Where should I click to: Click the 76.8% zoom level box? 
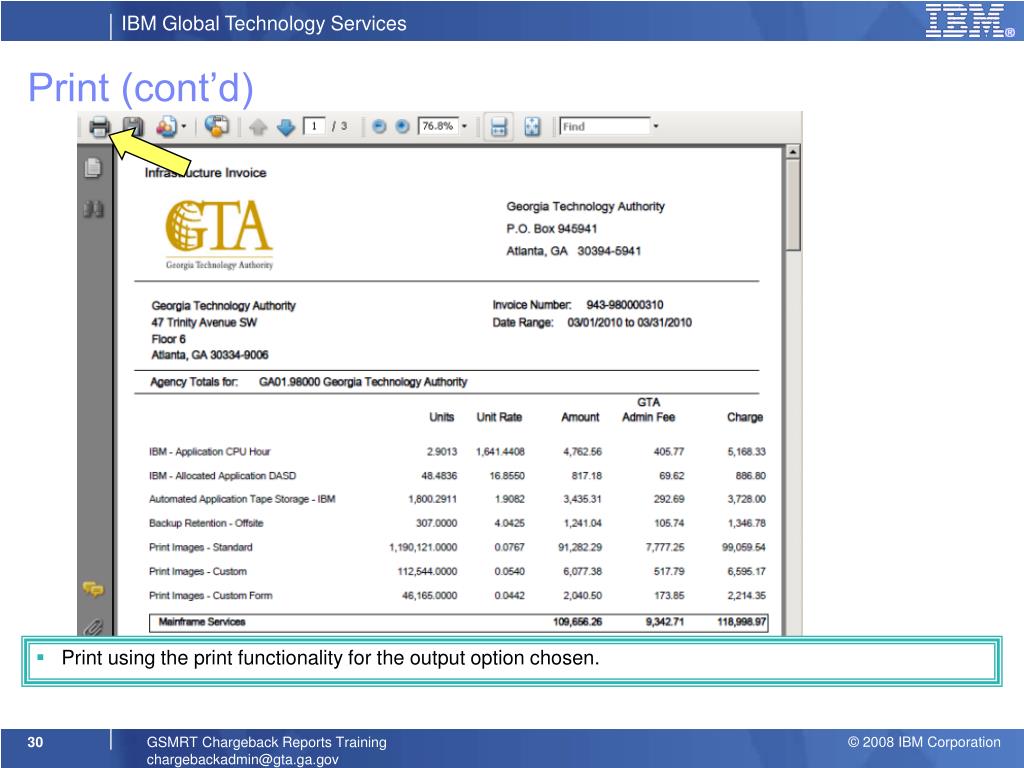tap(438, 126)
